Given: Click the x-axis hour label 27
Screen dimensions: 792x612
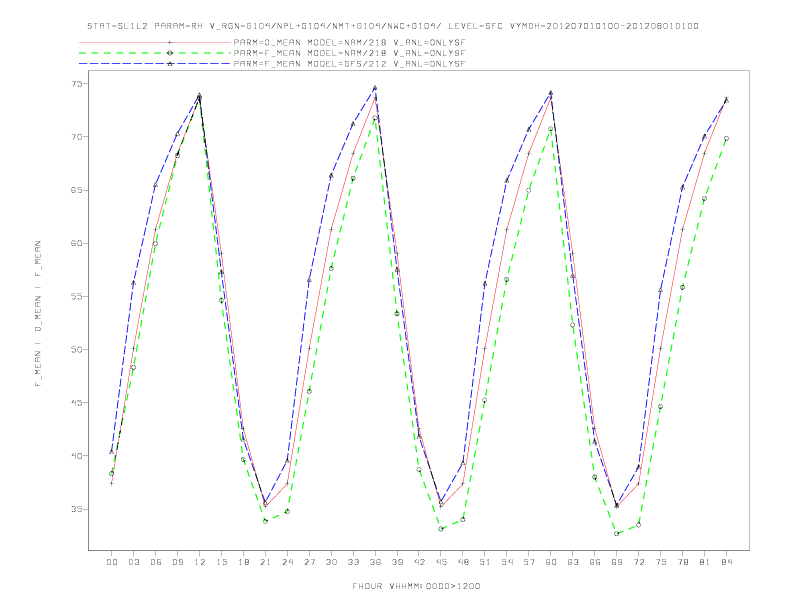Looking at the screenshot, I should pyautogui.click(x=309, y=562).
